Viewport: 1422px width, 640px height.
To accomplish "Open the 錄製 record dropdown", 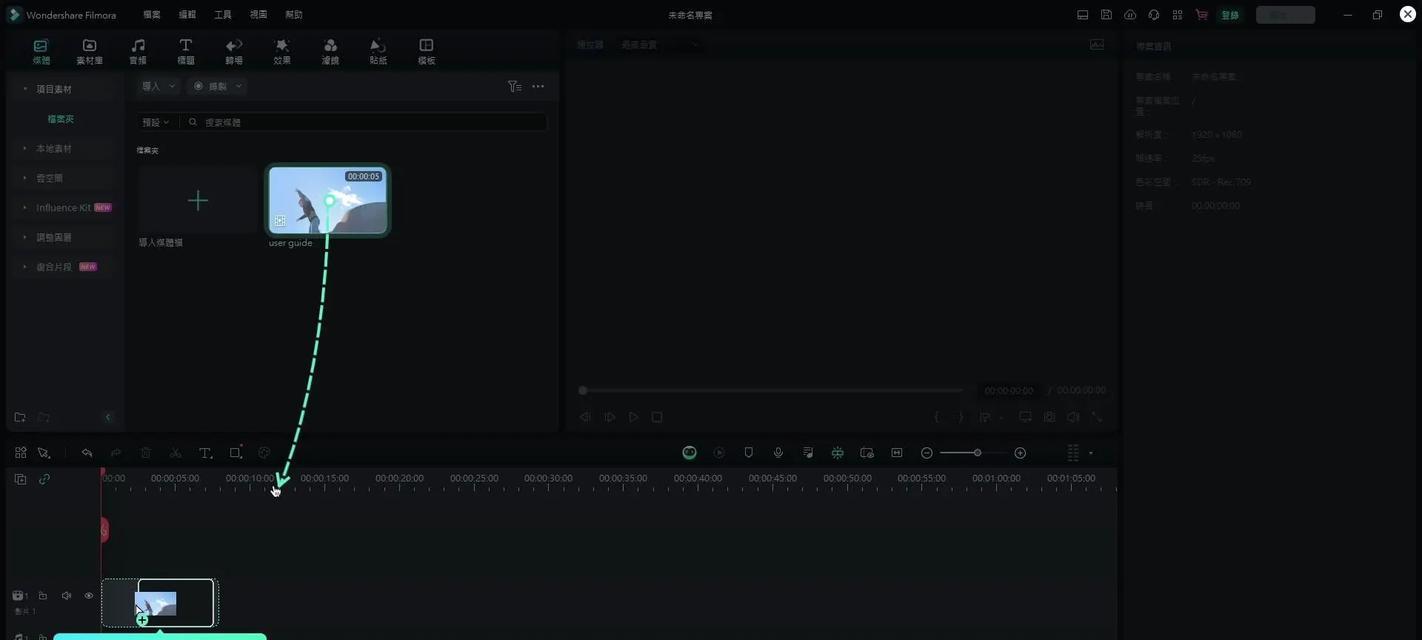I will pos(217,86).
